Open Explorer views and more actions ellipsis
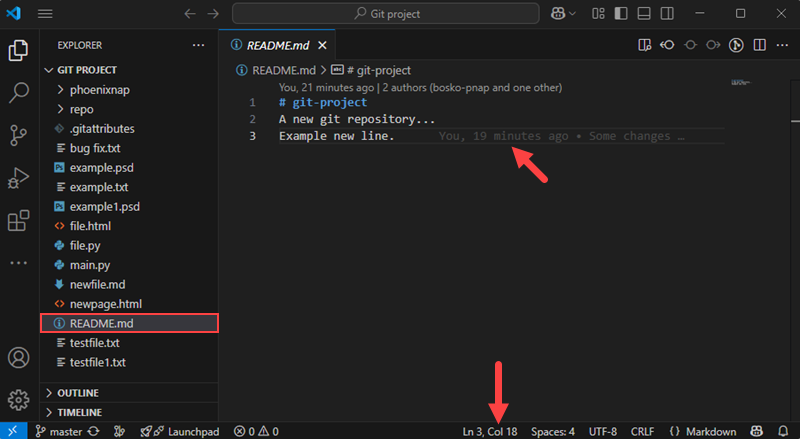The width and height of the screenshot is (800, 439). 198,45
